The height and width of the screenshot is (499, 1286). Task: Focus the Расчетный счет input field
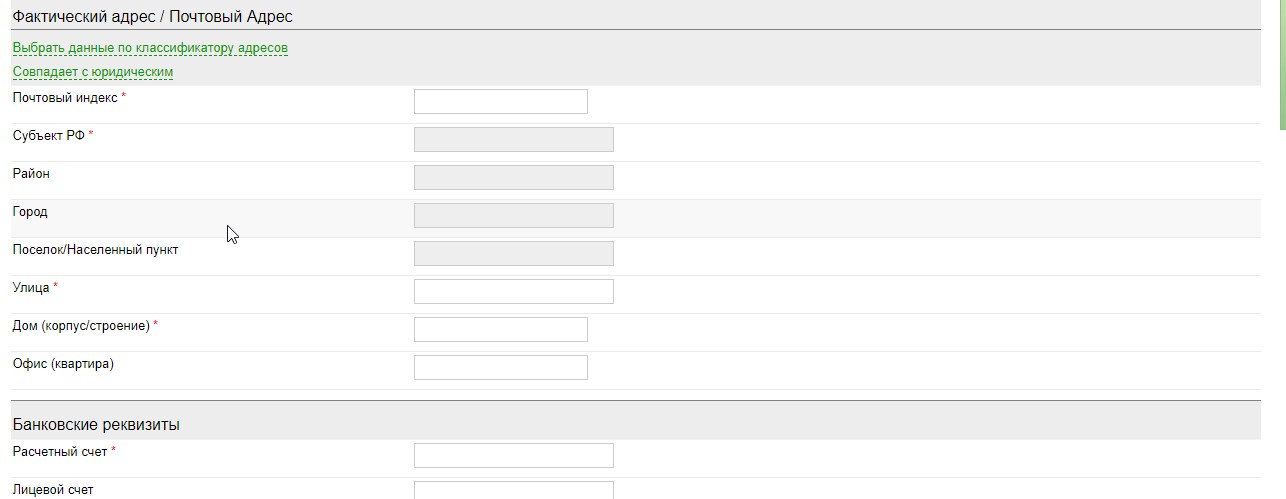click(x=513, y=455)
